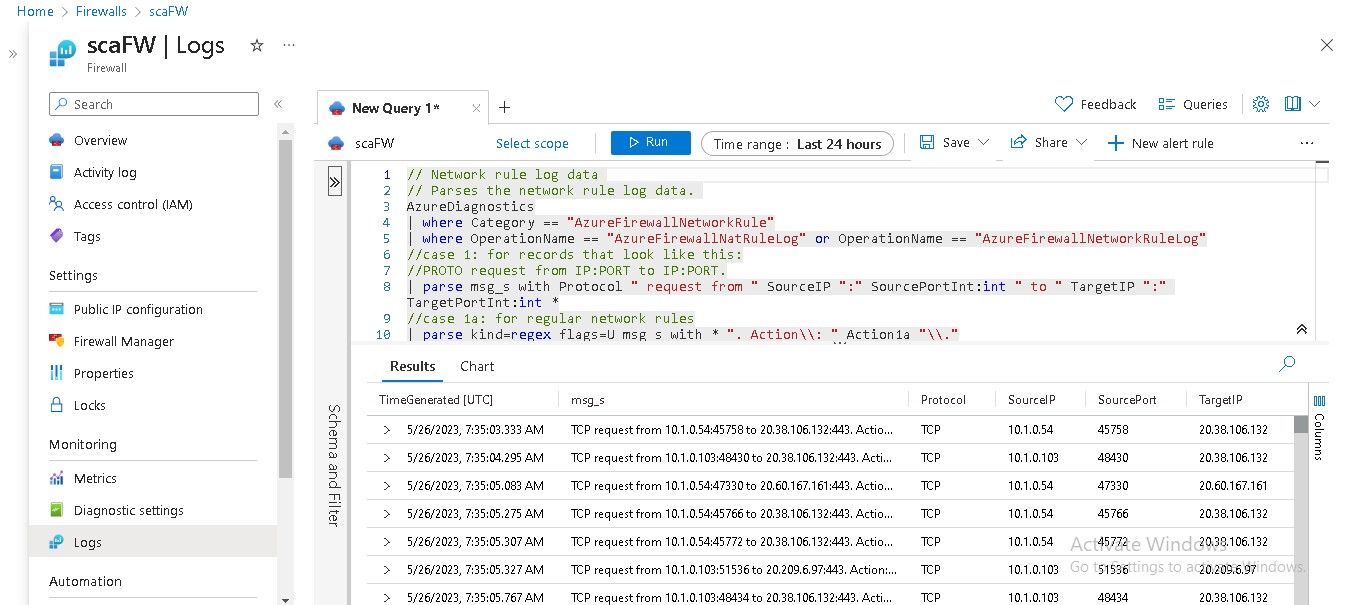Close the scaFW Logs blade

click(1327, 45)
